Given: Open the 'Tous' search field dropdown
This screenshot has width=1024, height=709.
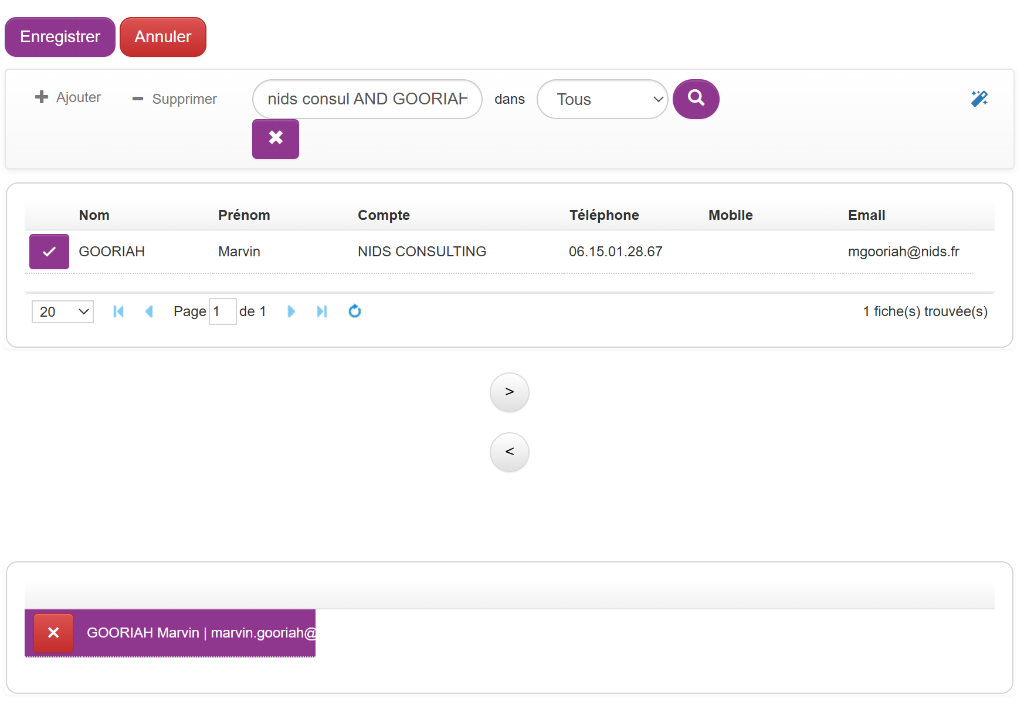Looking at the screenshot, I should pos(602,99).
